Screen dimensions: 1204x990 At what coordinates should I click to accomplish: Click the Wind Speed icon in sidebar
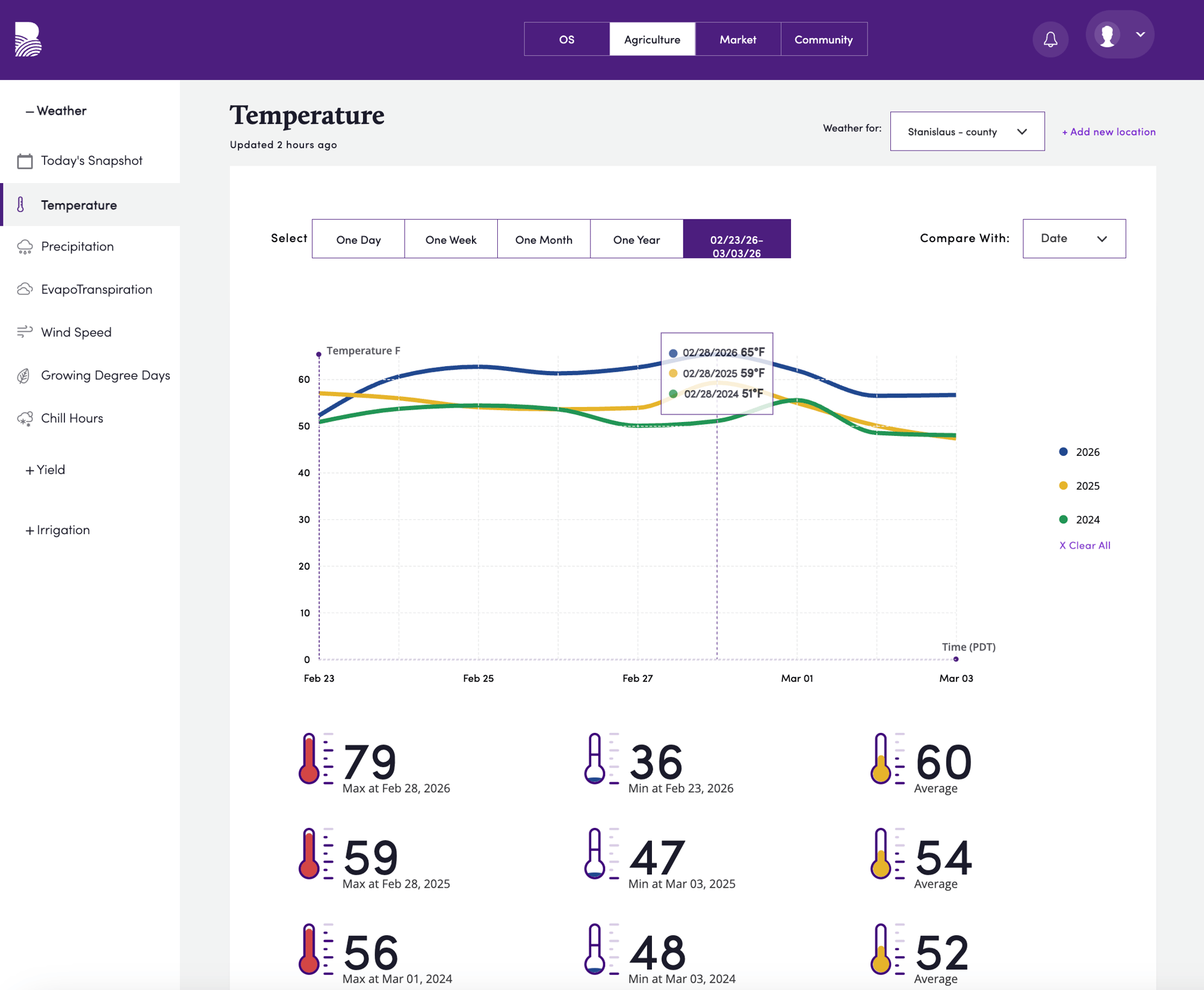25,332
